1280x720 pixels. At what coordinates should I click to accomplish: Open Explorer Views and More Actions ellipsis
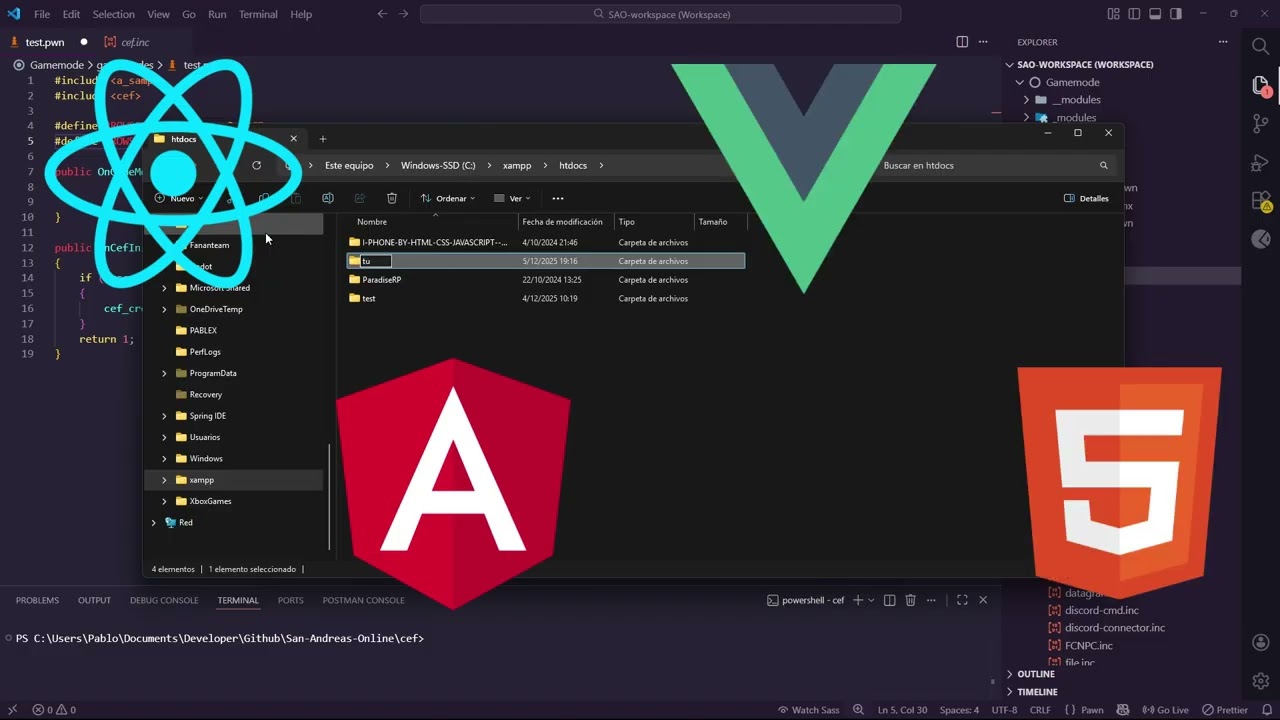(x=1223, y=42)
